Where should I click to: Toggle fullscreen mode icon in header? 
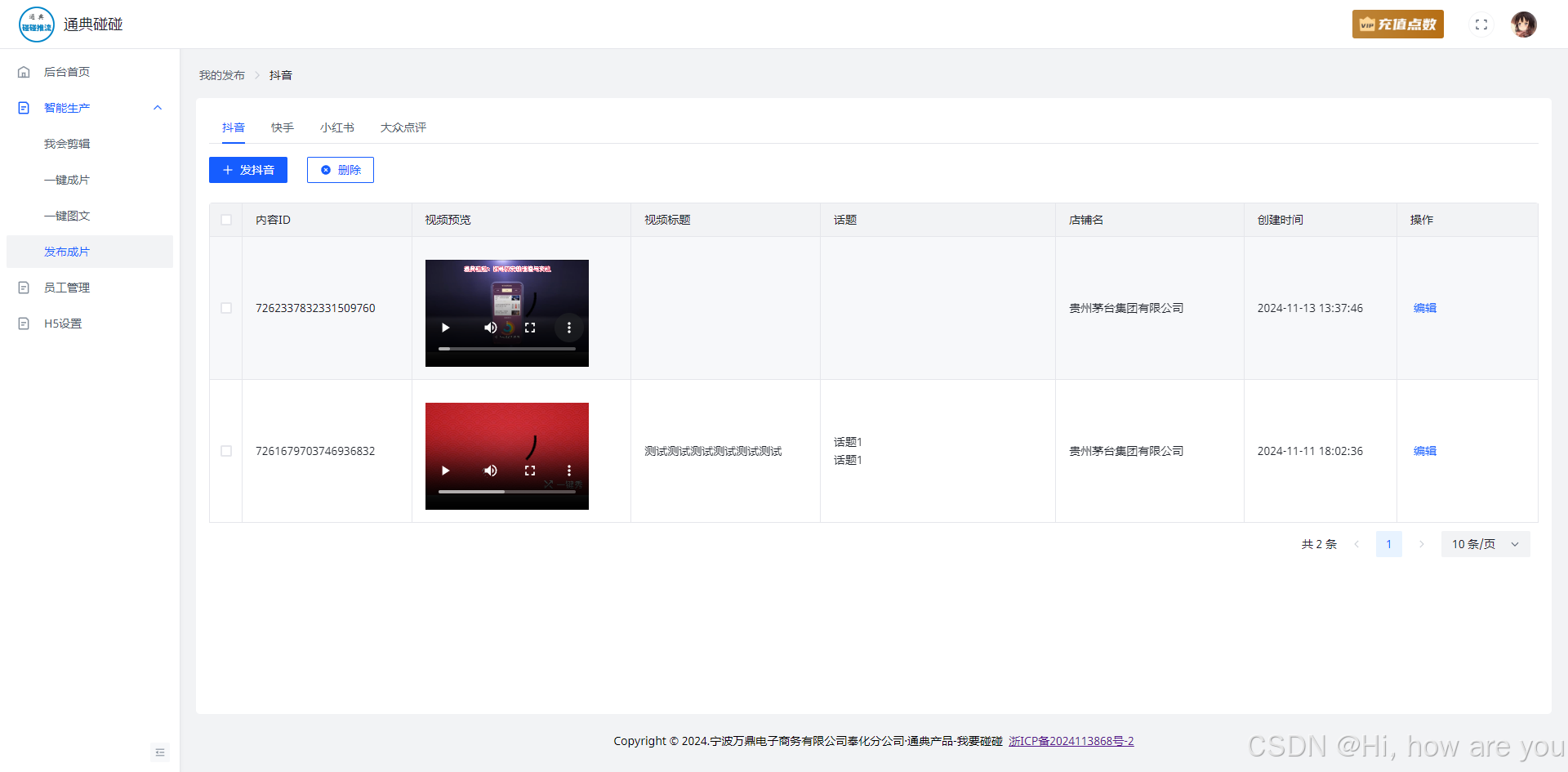(1481, 25)
